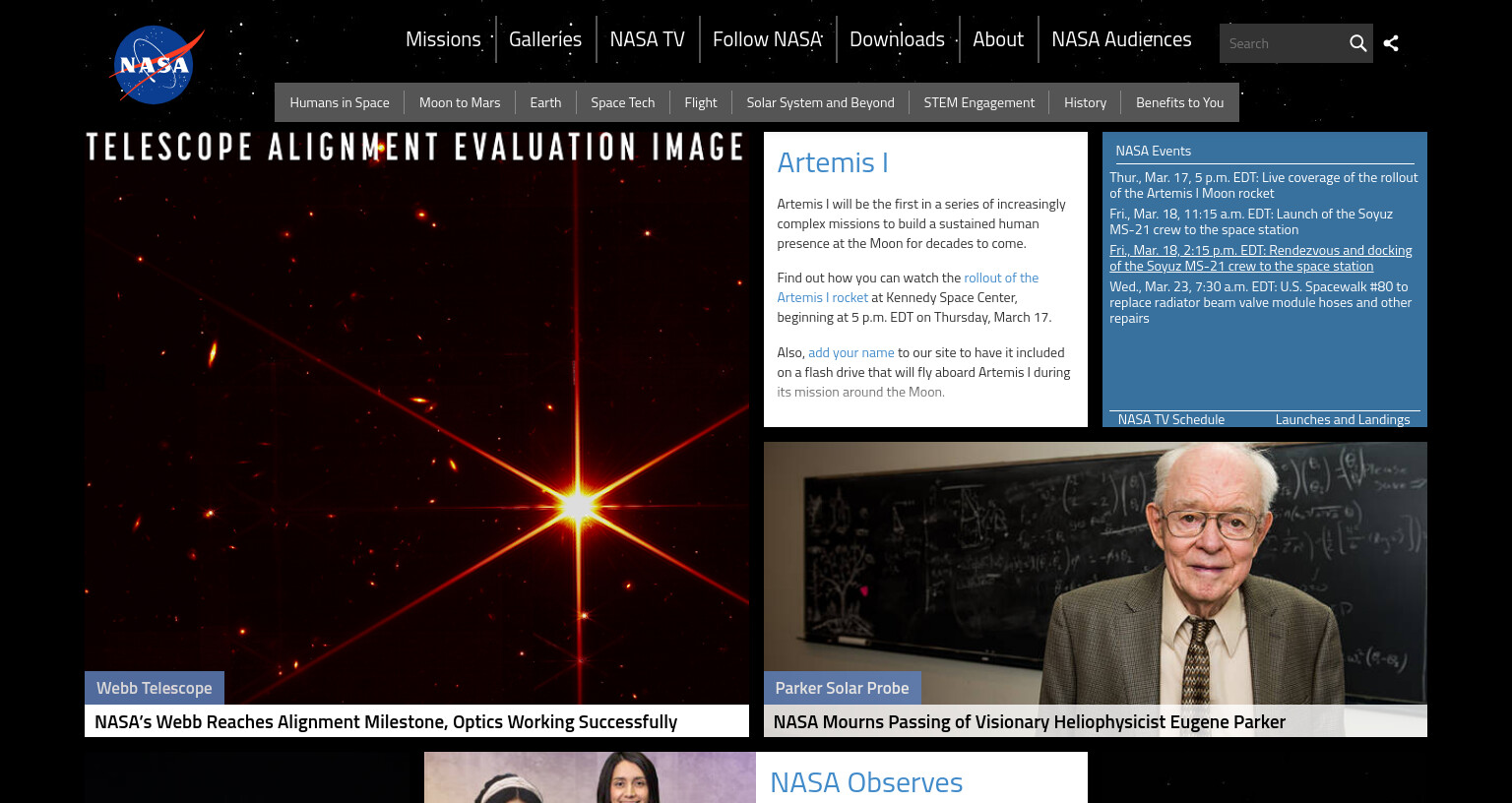Open the NASA Audiences menu
Image resolution: width=1512 pixels, height=803 pixels.
coord(1121,39)
